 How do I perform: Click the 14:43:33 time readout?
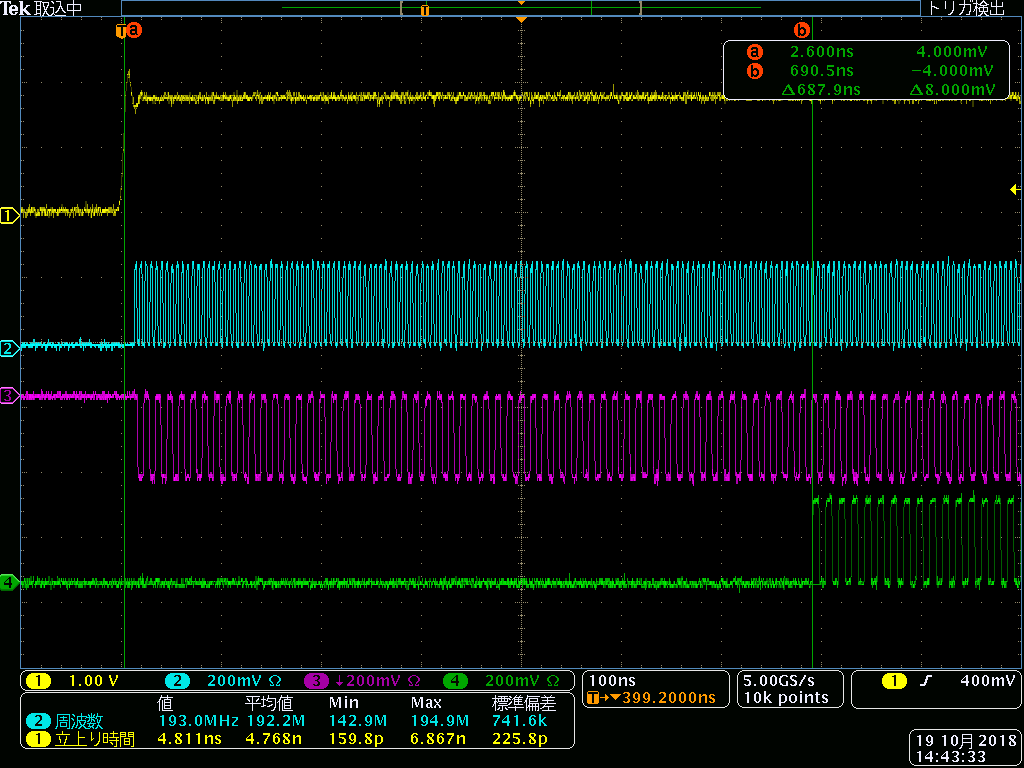(x=950, y=757)
